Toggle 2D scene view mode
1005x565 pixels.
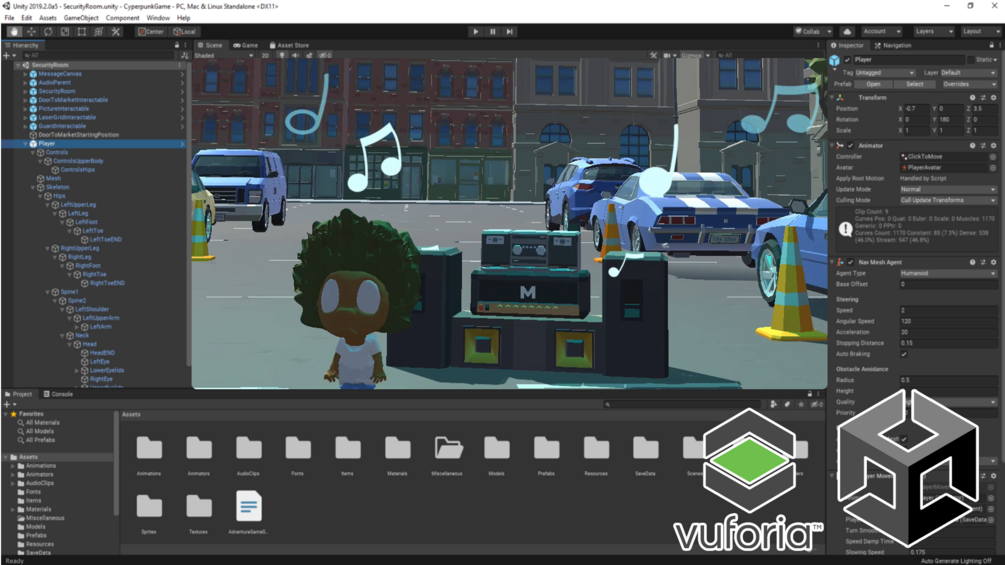[265, 55]
